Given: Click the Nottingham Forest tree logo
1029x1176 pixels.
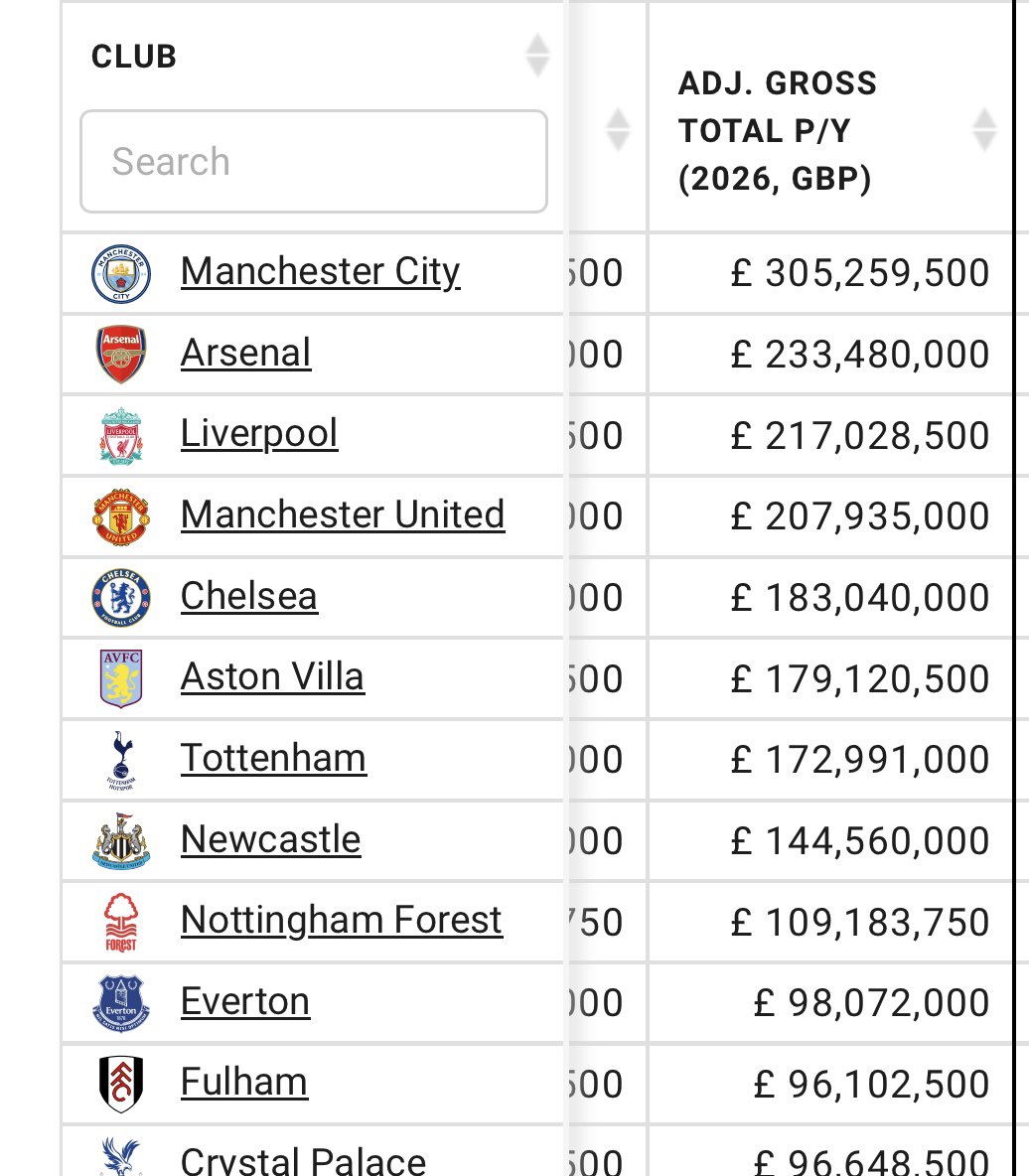Looking at the screenshot, I should pos(121,923).
